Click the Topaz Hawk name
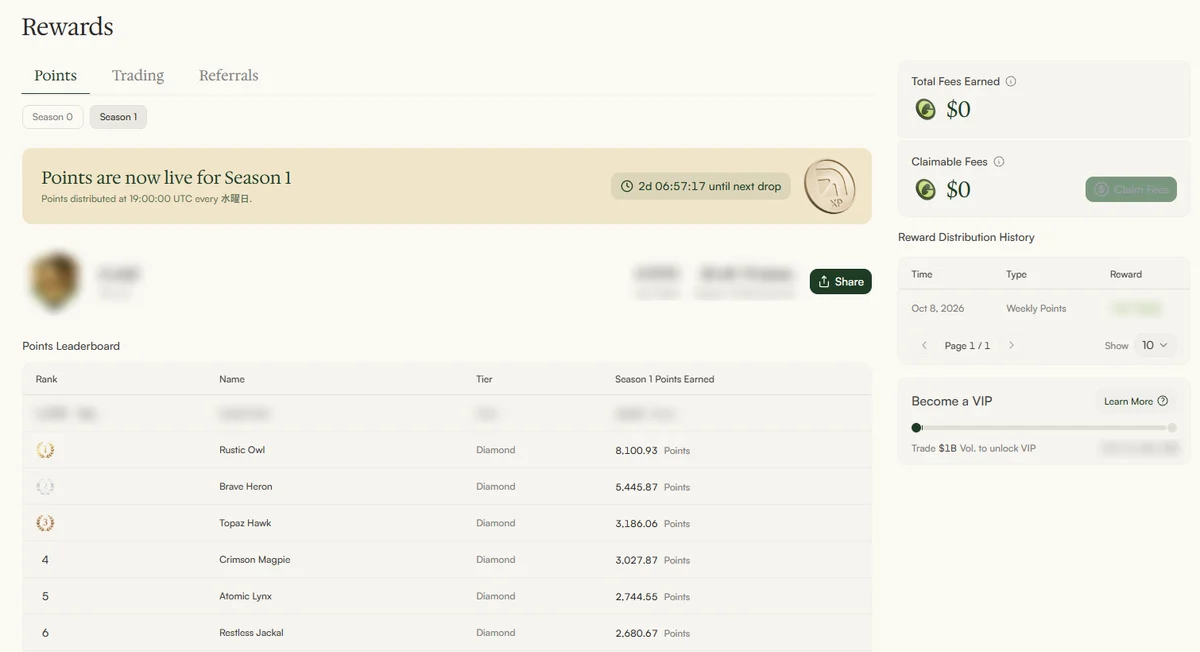1200x652 pixels. 245,523
